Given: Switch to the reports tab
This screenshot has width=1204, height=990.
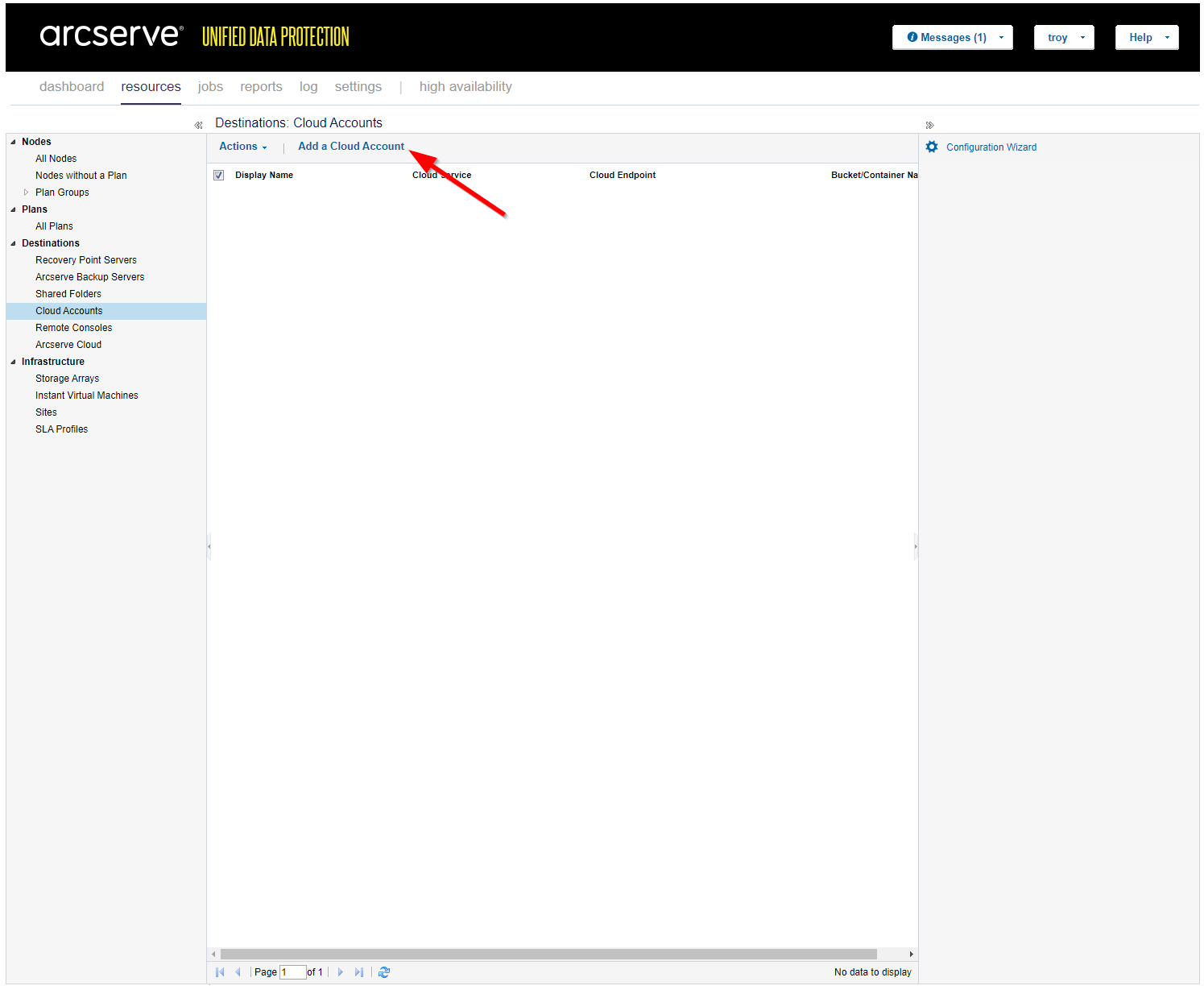Looking at the screenshot, I should (261, 87).
